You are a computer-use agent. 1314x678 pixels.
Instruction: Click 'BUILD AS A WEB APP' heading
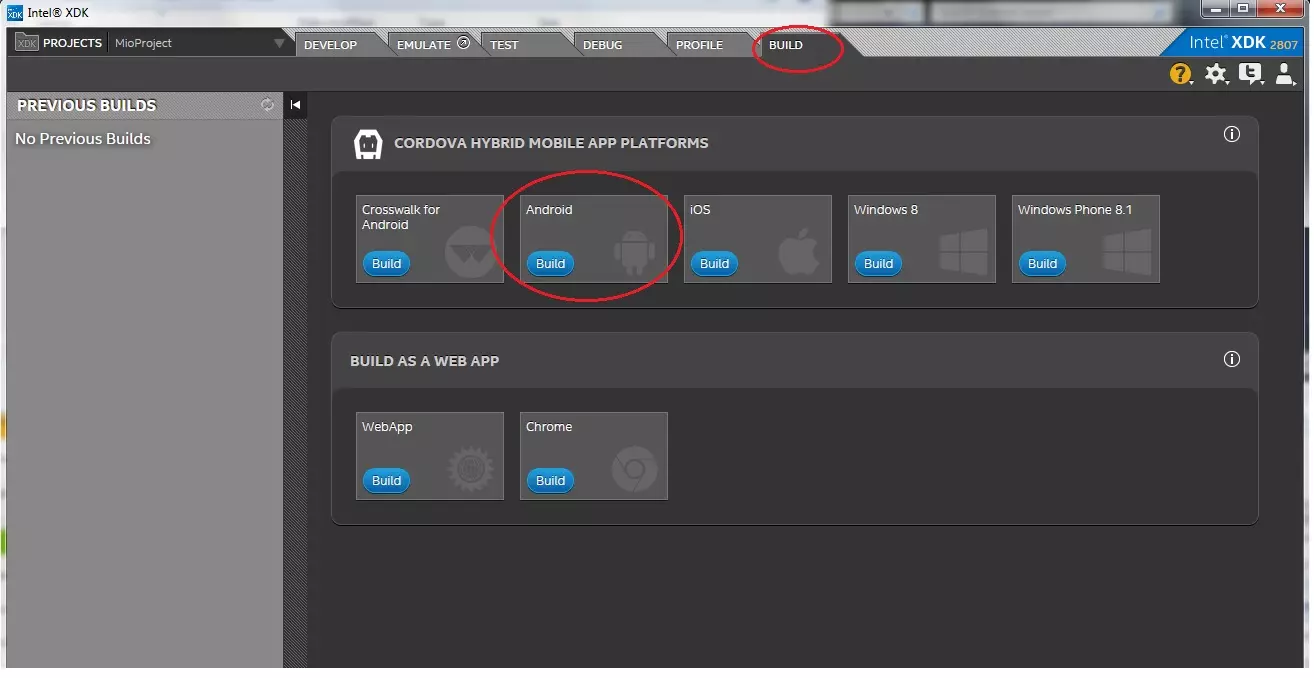pyautogui.click(x=424, y=361)
